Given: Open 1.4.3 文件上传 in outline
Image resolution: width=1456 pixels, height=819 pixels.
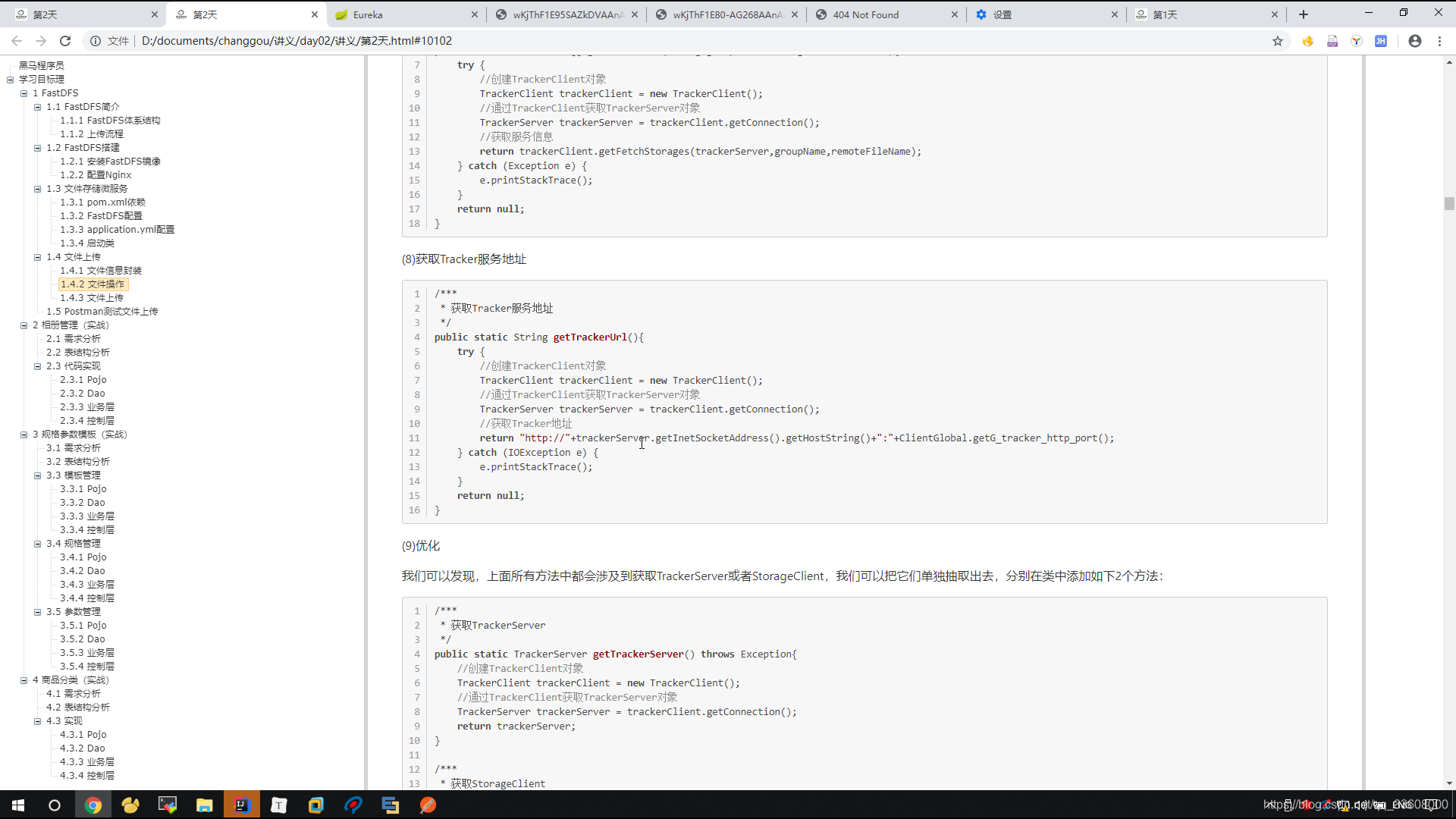Looking at the screenshot, I should [91, 298].
